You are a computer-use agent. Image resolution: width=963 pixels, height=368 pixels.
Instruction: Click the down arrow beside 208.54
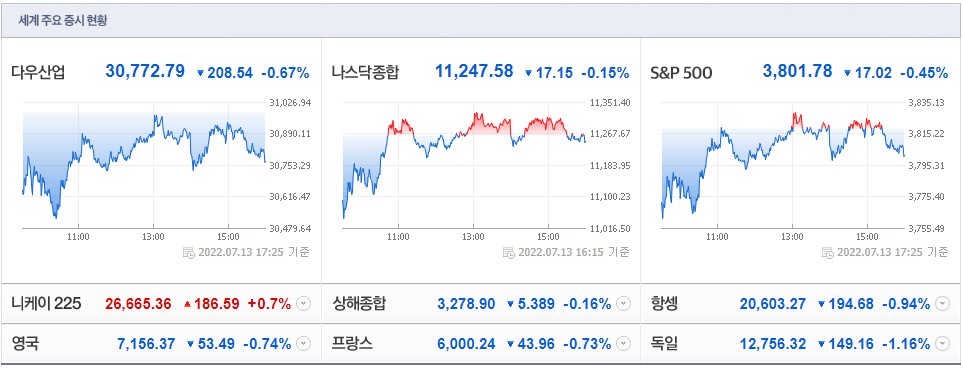pos(200,73)
